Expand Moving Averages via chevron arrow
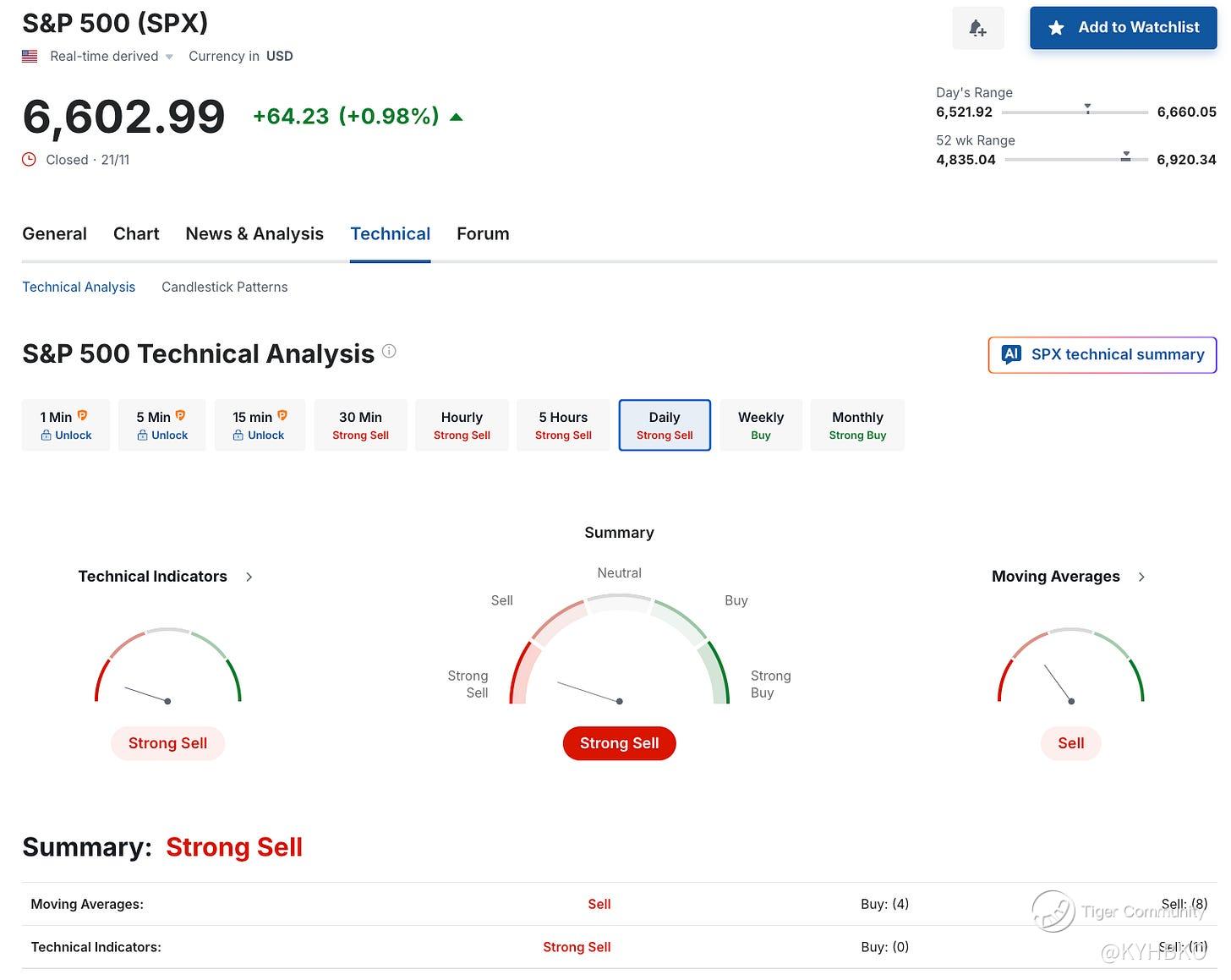This screenshot has height=980, width=1231. (x=1141, y=577)
